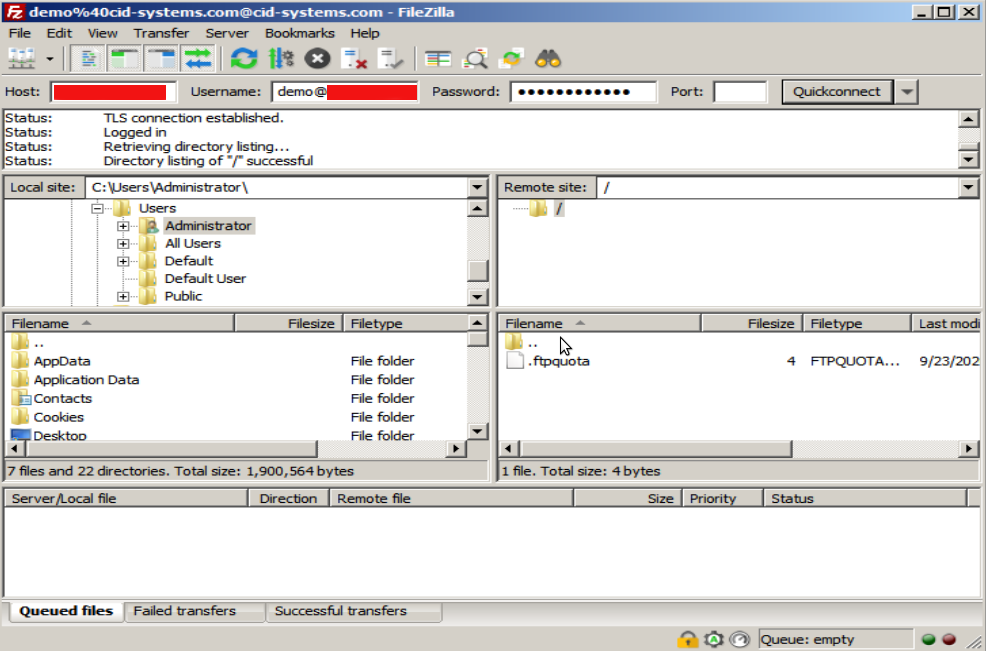
Task: Select the Cookies folder row
Action: point(237,417)
